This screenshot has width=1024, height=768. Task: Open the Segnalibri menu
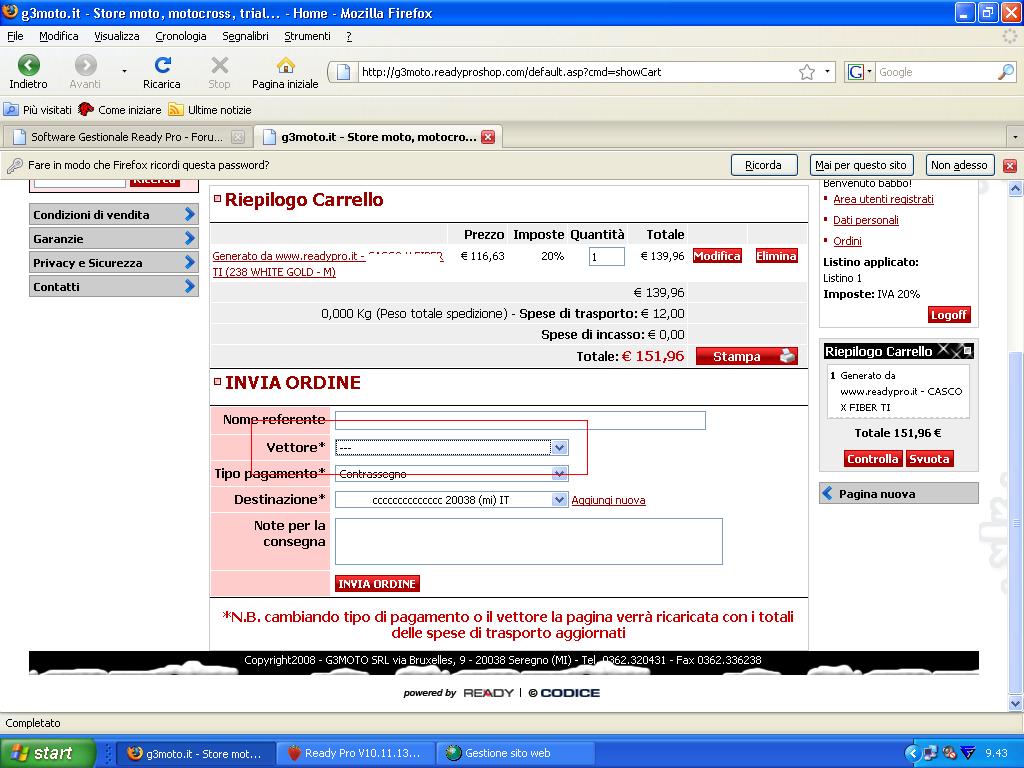pyautogui.click(x=246, y=36)
